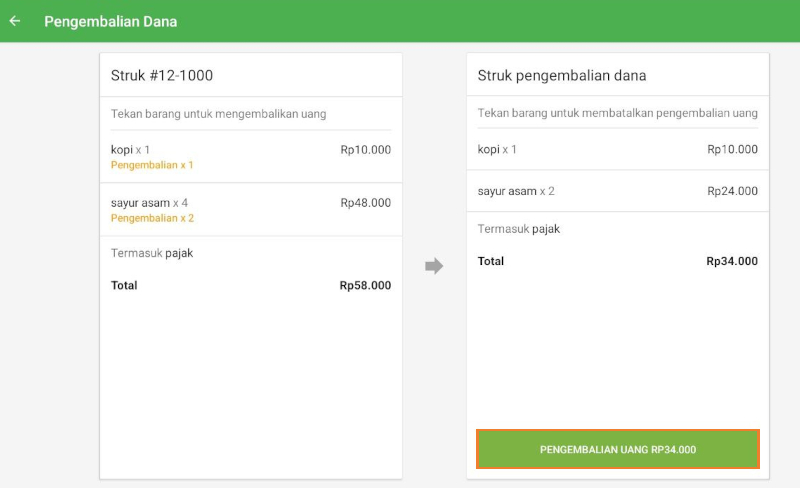Click the Pengembalian Dana page title

(111, 21)
